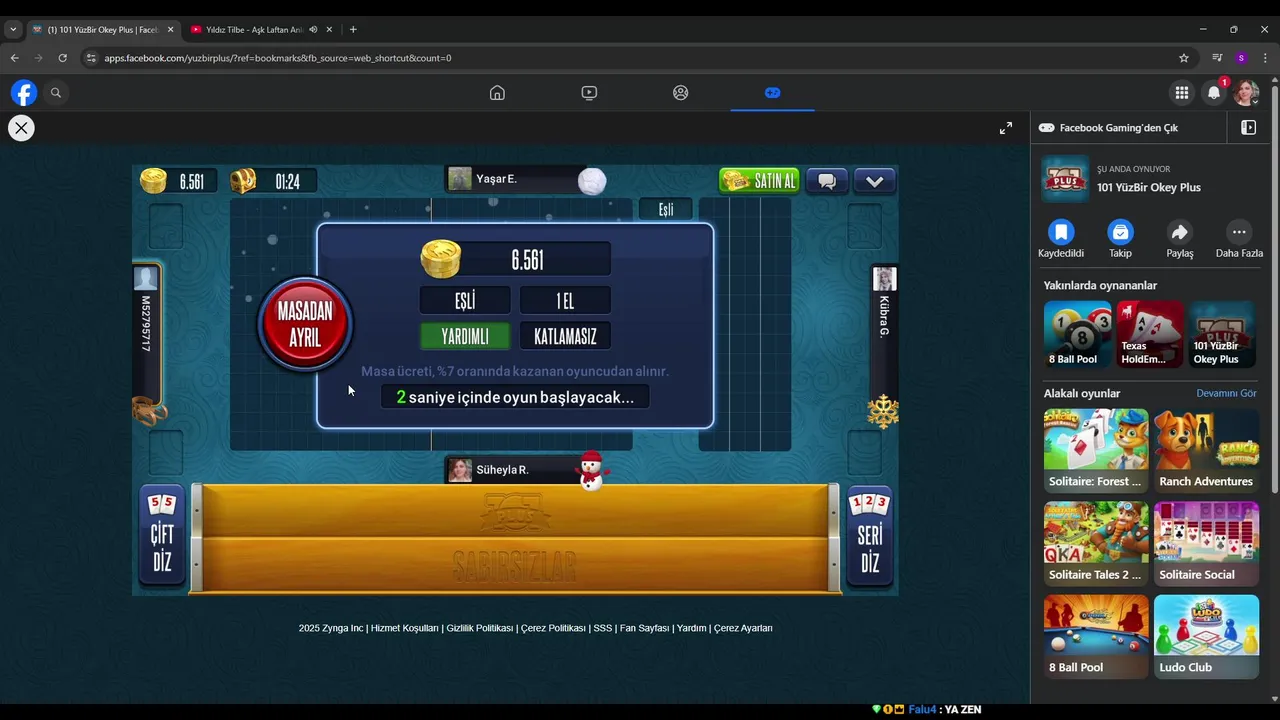Open the Facebook Video tab icon

(x=589, y=93)
